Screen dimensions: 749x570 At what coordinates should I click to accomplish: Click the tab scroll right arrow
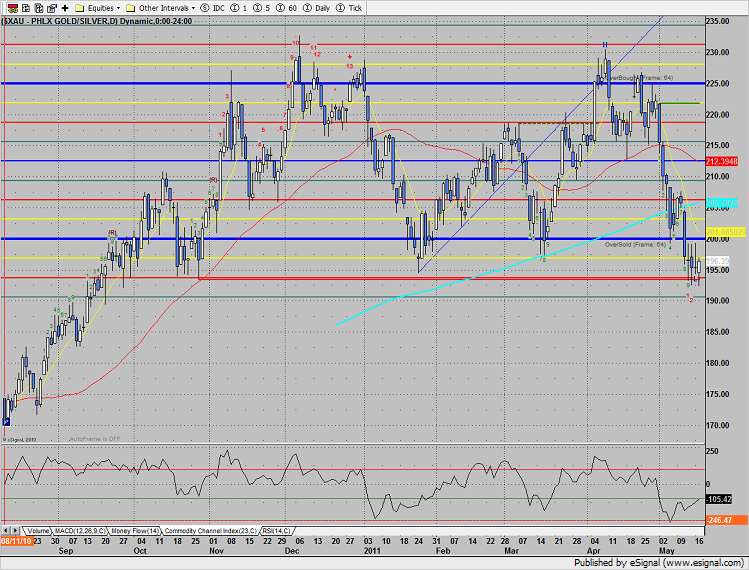15,530
